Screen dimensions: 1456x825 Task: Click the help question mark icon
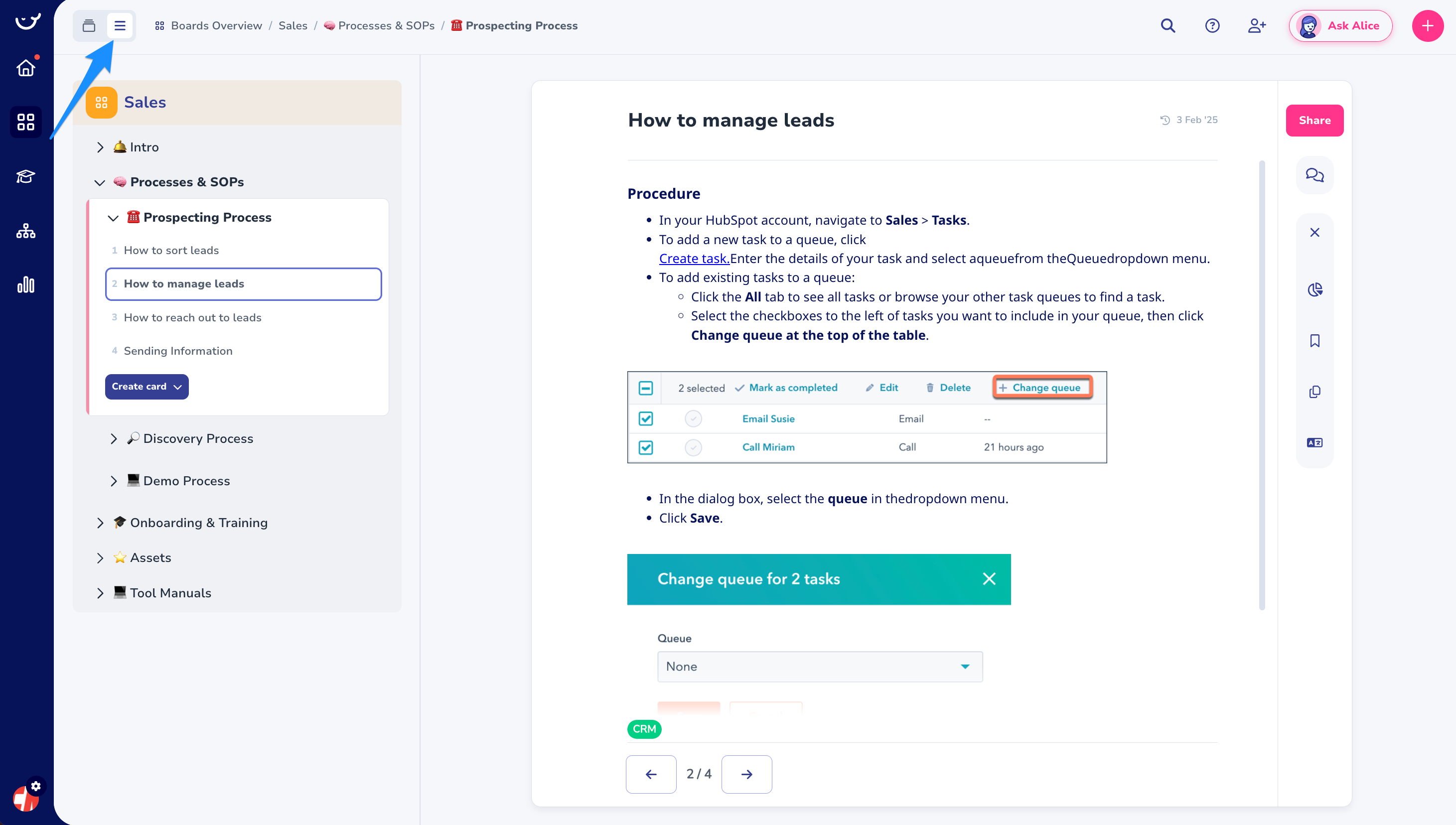tap(1212, 25)
